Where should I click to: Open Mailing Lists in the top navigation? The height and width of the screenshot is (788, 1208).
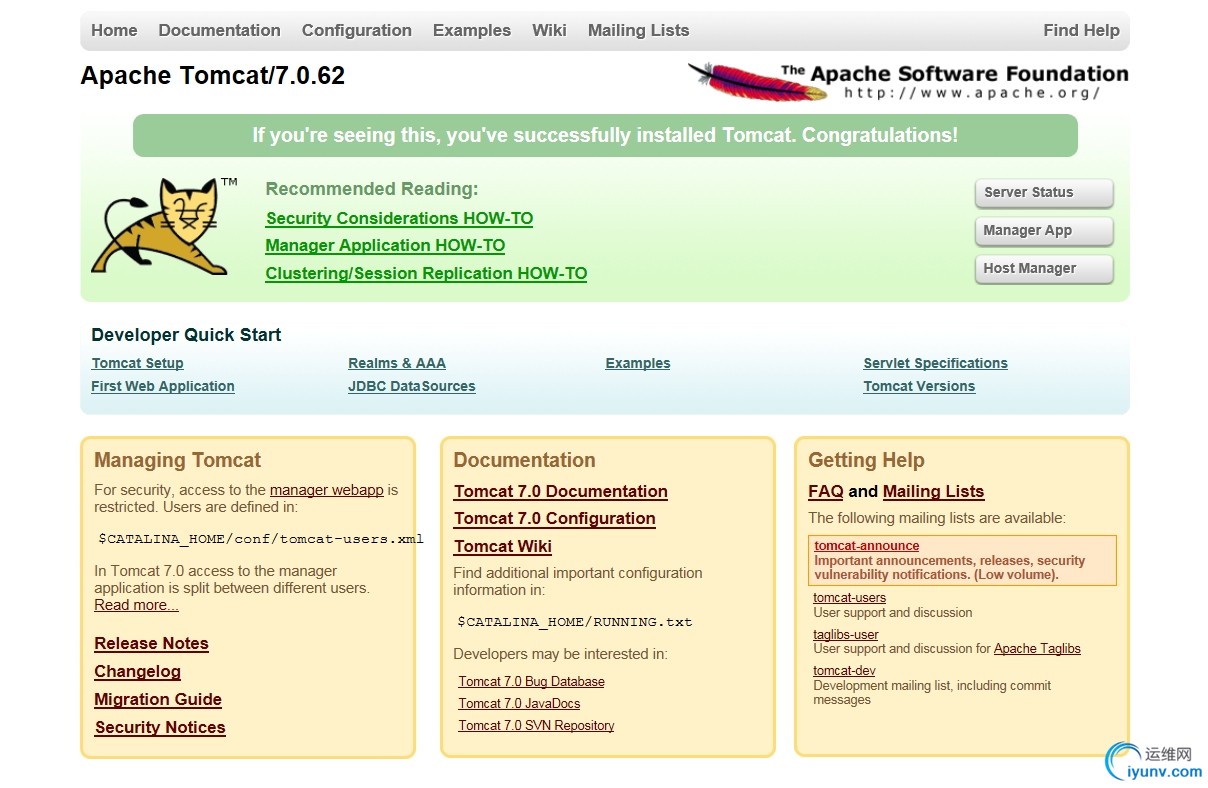click(x=638, y=30)
